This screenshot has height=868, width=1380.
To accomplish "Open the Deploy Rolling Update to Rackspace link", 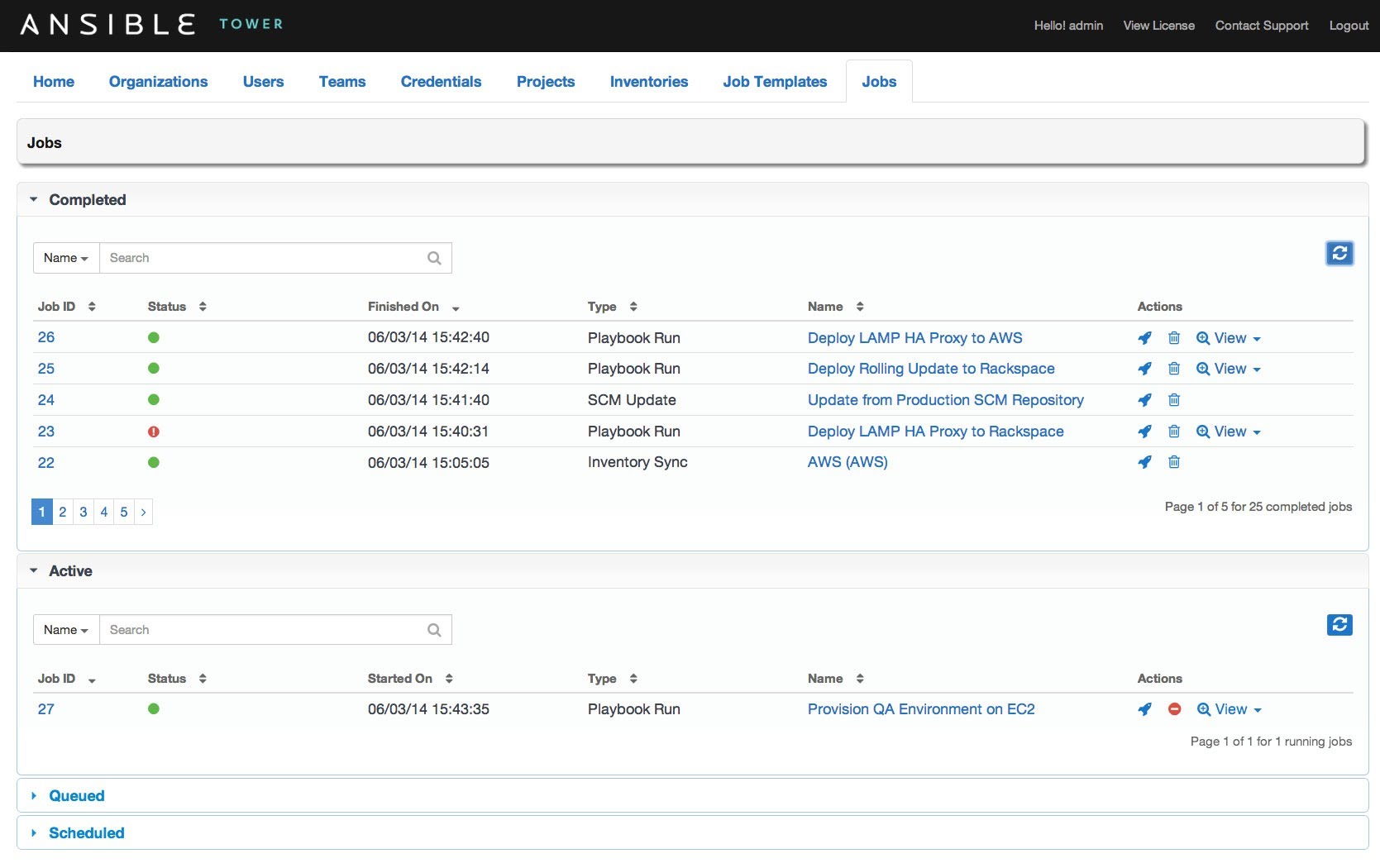I will 931,369.
